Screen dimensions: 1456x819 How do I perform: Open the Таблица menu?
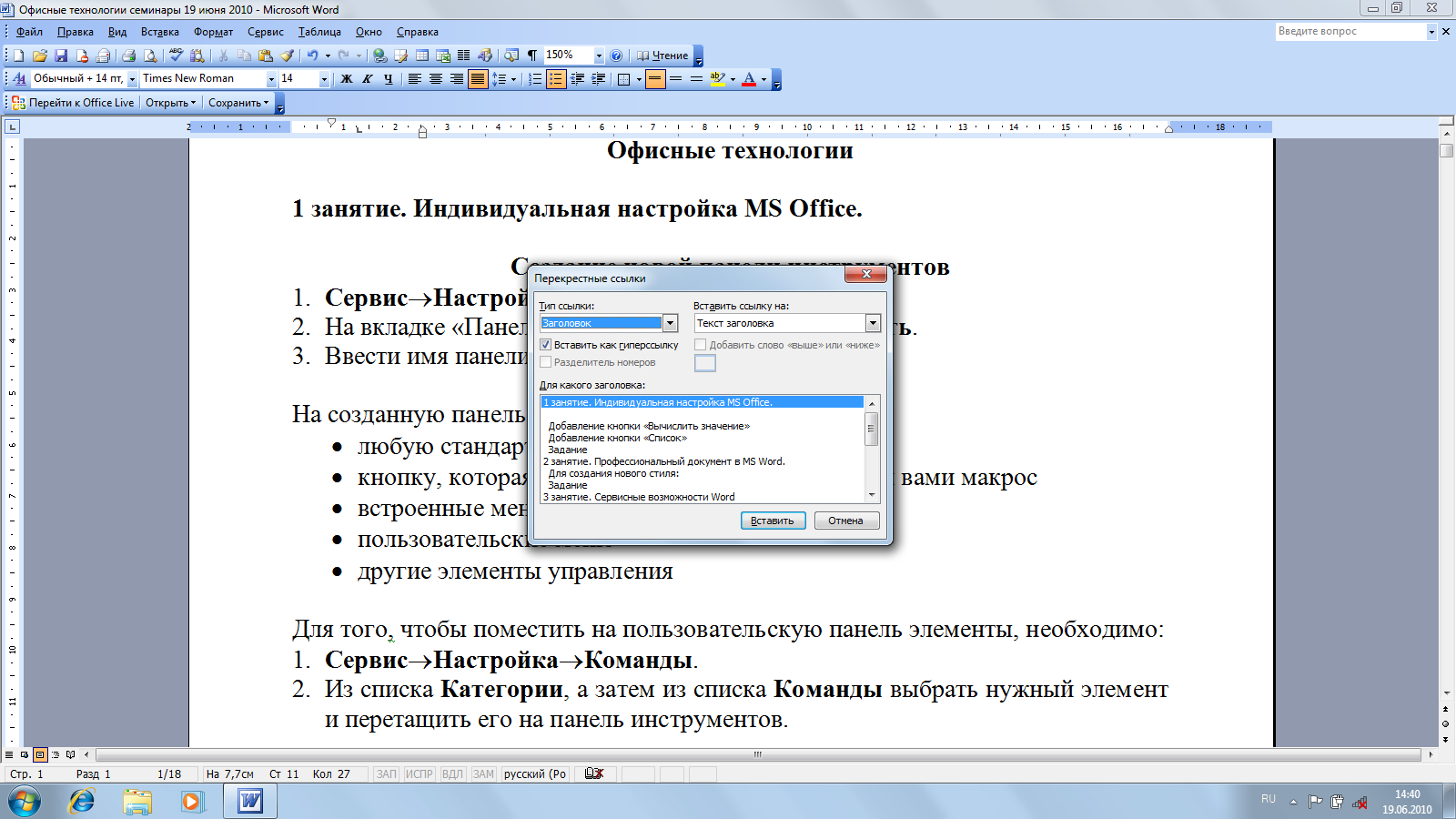click(x=320, y=32)
